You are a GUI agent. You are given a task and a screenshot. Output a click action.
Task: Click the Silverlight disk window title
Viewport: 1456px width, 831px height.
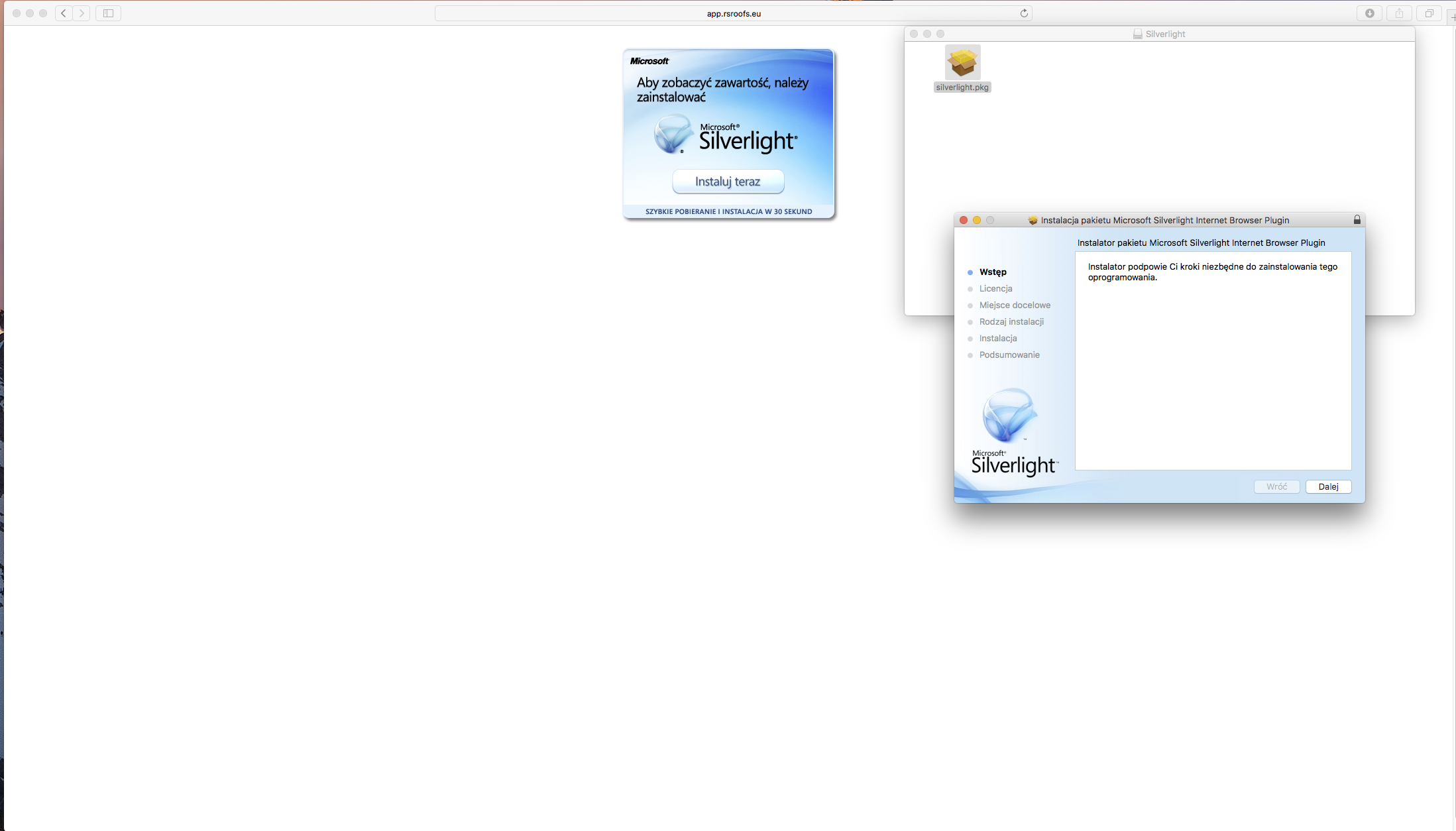point(1164,34)
